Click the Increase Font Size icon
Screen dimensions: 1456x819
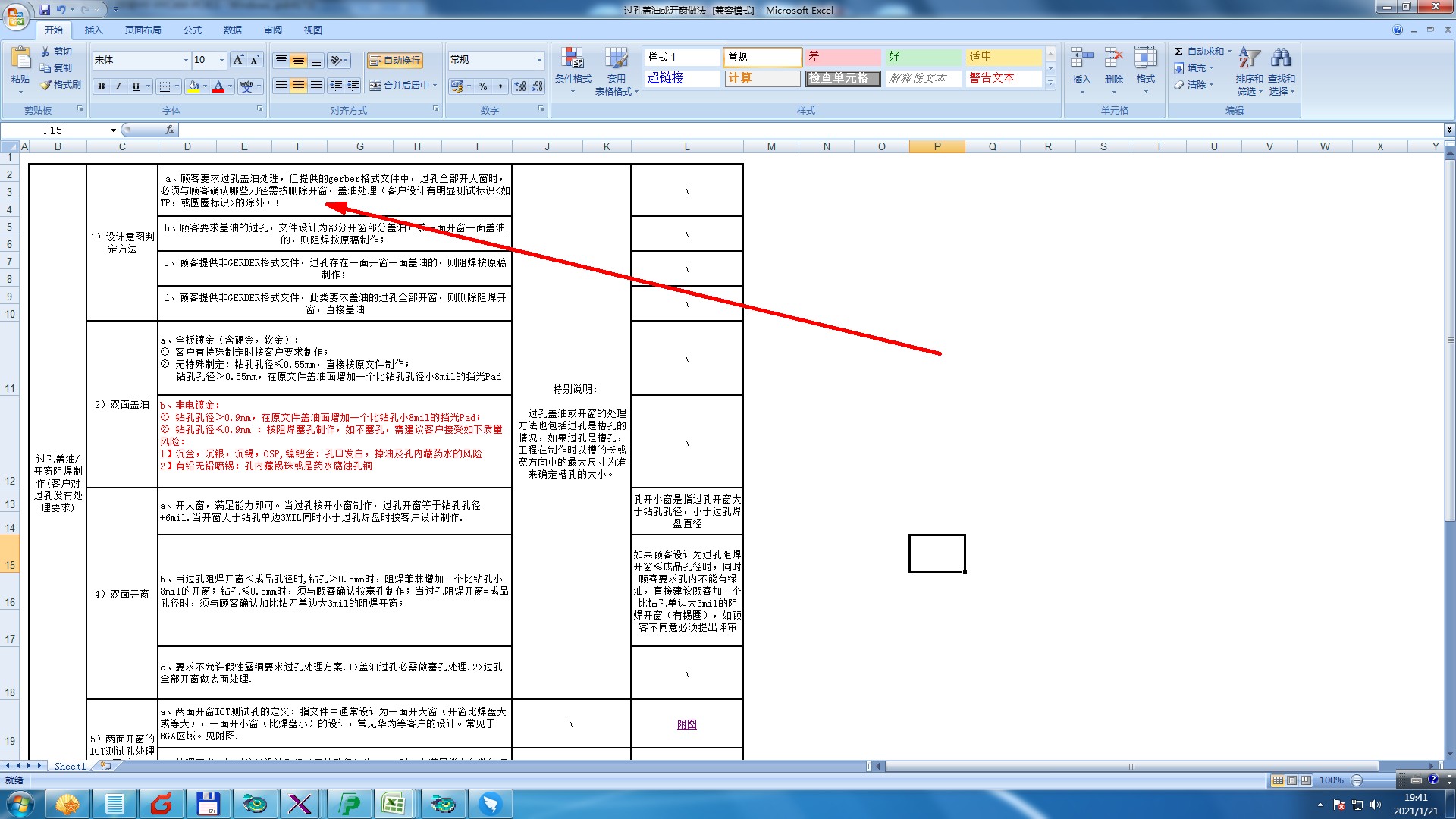tap(238, 60)
